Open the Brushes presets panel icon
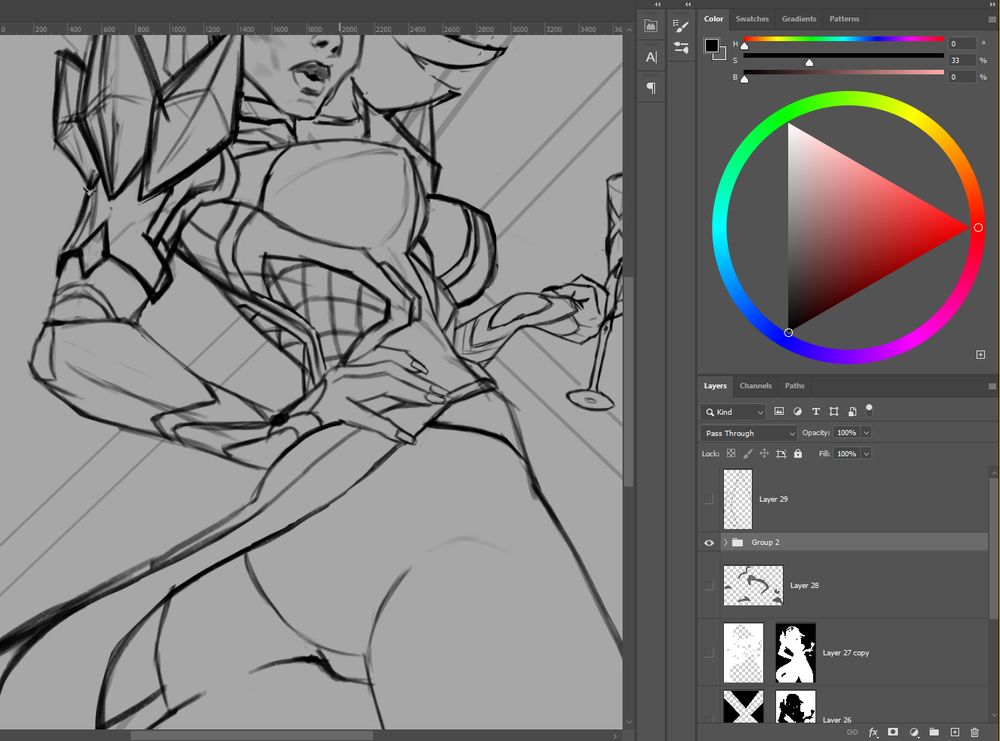 click(x=681, y=47)
